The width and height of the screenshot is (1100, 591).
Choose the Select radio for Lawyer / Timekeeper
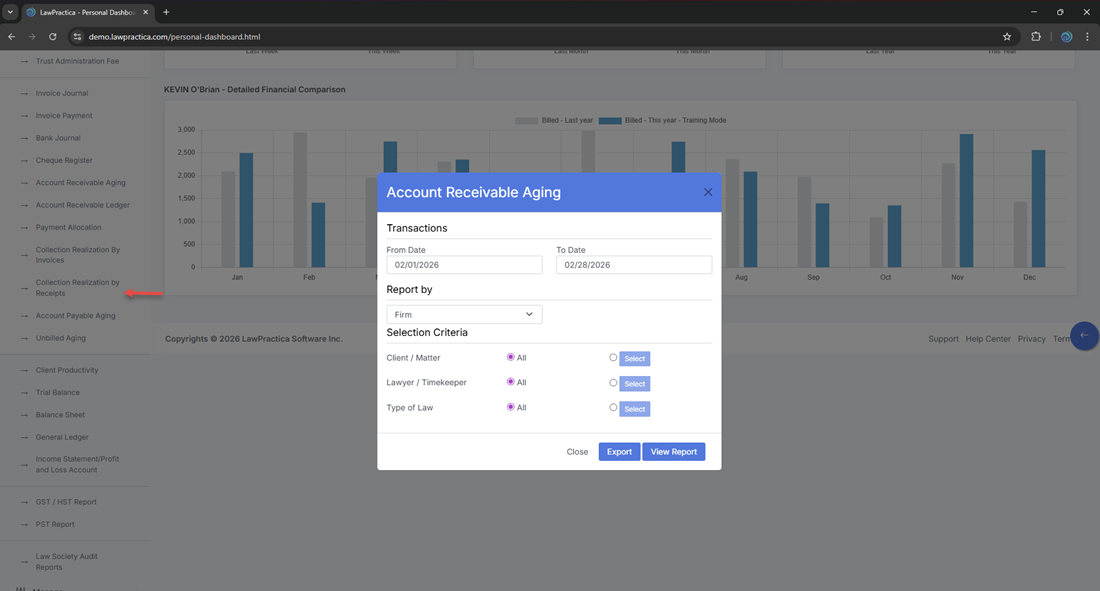[613, 382]
